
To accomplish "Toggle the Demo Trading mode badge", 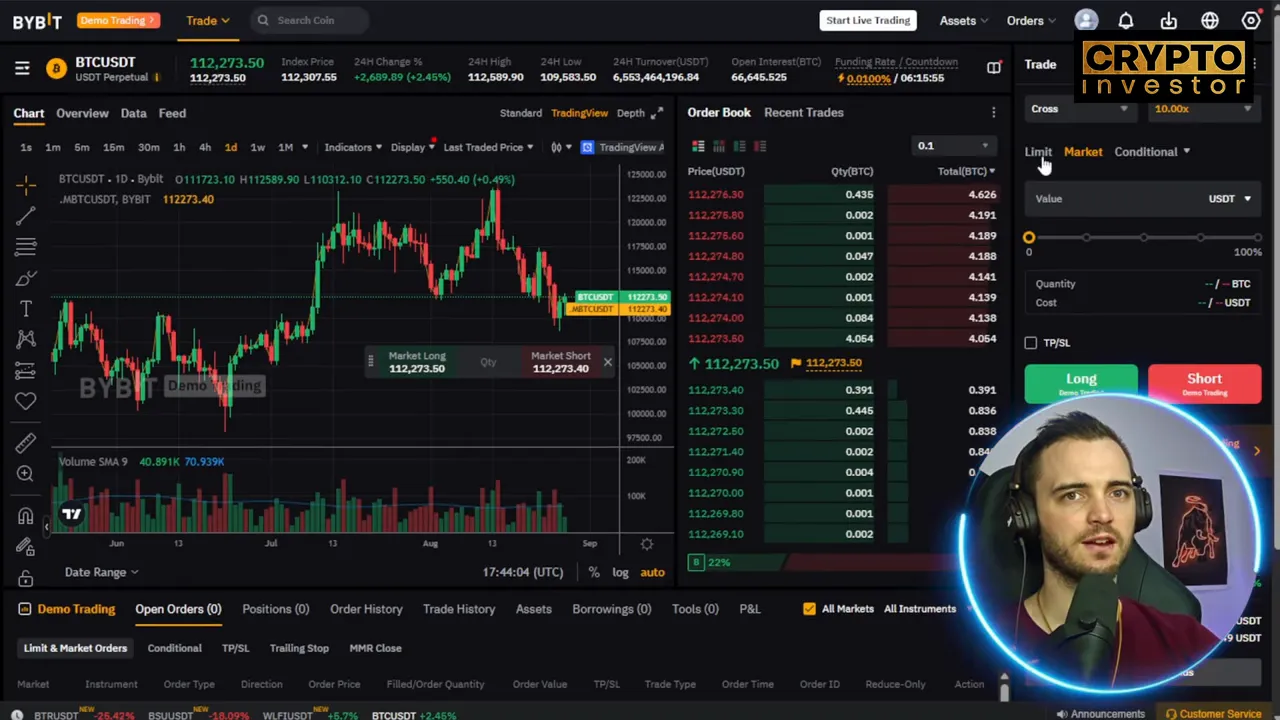I will pos(118,20).
